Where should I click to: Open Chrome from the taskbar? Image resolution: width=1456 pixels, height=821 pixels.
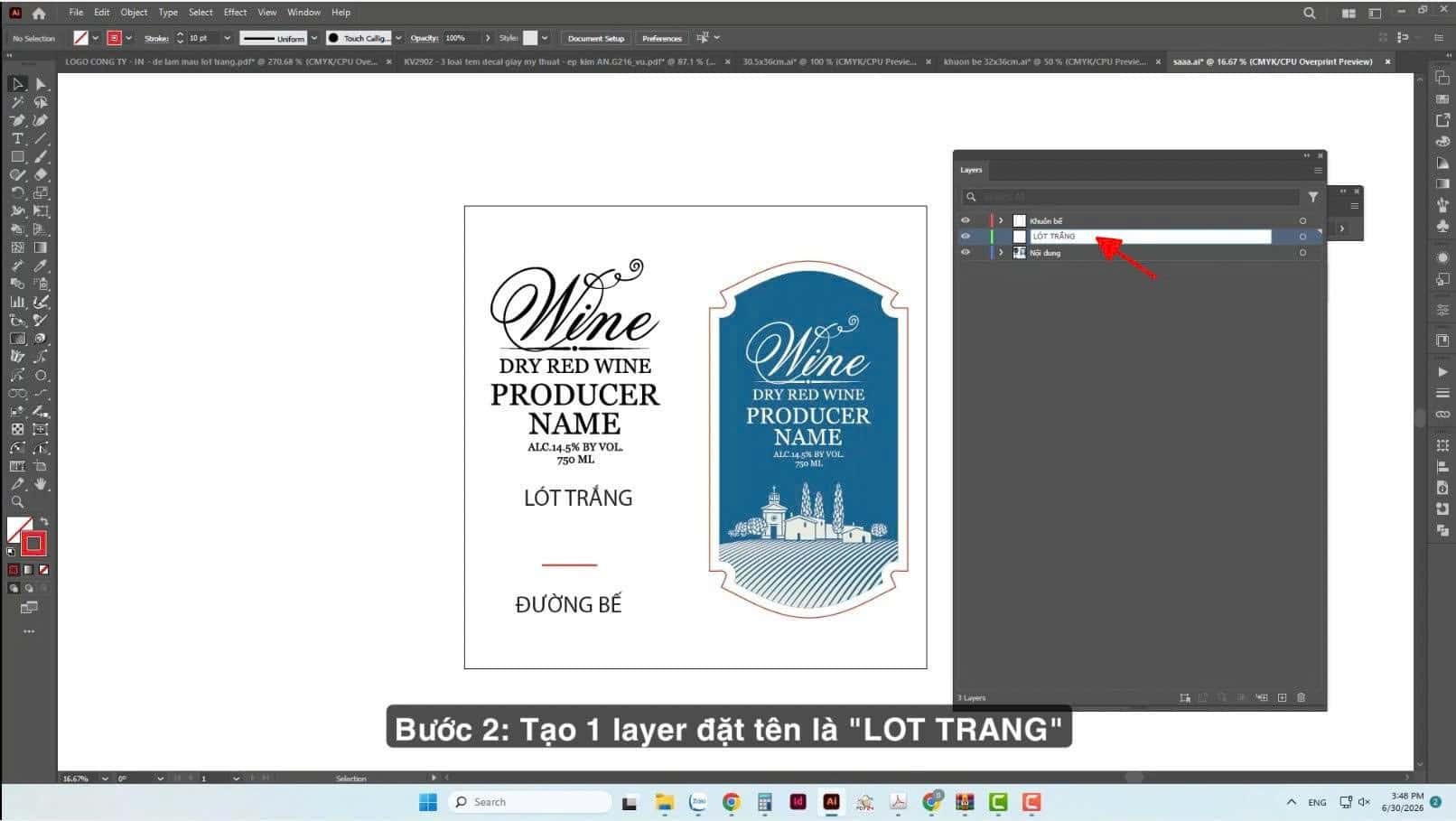pos(731,802)
